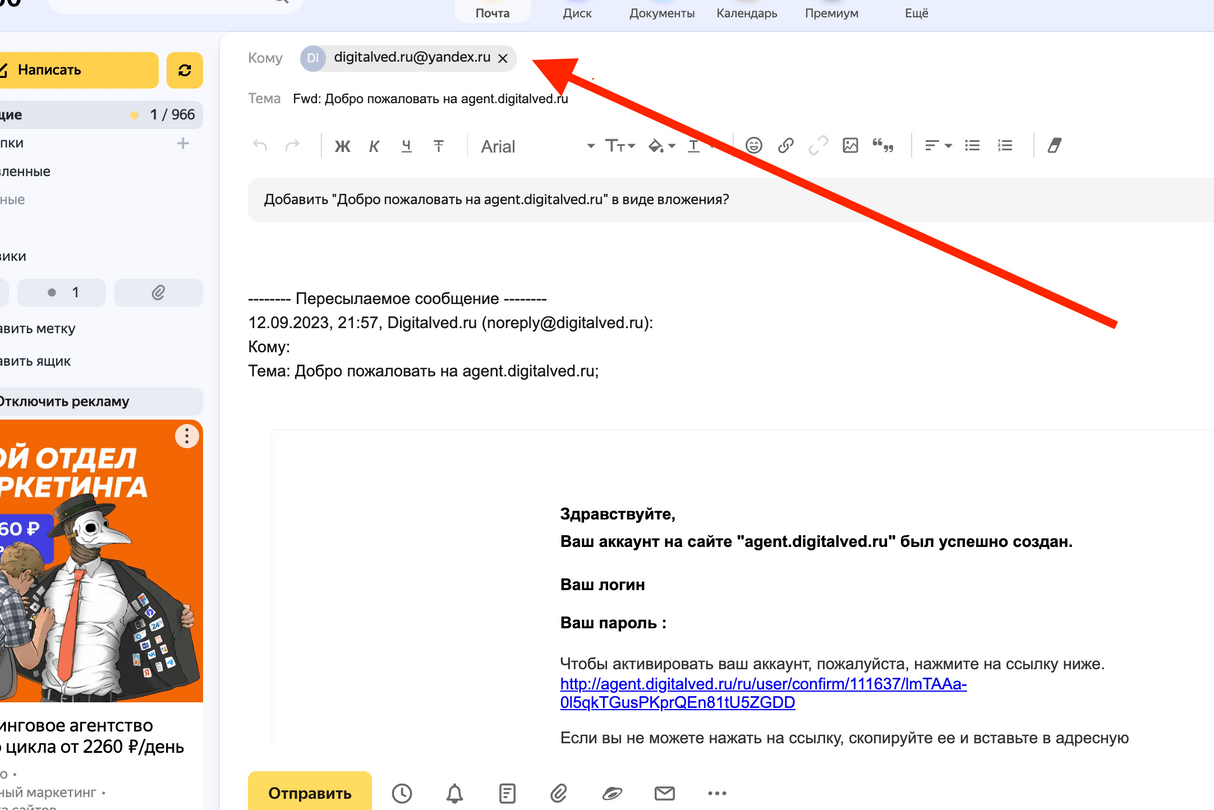
Task: Click the quotation marks blockquote icon
Action: point(882,146)
